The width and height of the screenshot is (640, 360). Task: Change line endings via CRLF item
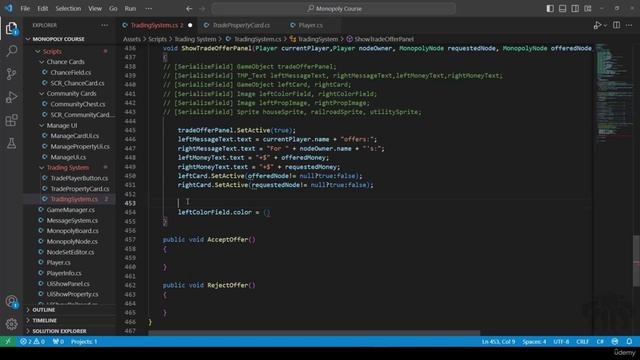pyautogui.click(x=582, y=341)
